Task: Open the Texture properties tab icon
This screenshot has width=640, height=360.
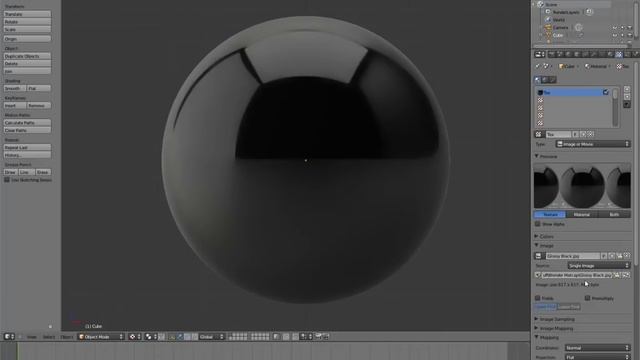Action: (x=619, y=54)
